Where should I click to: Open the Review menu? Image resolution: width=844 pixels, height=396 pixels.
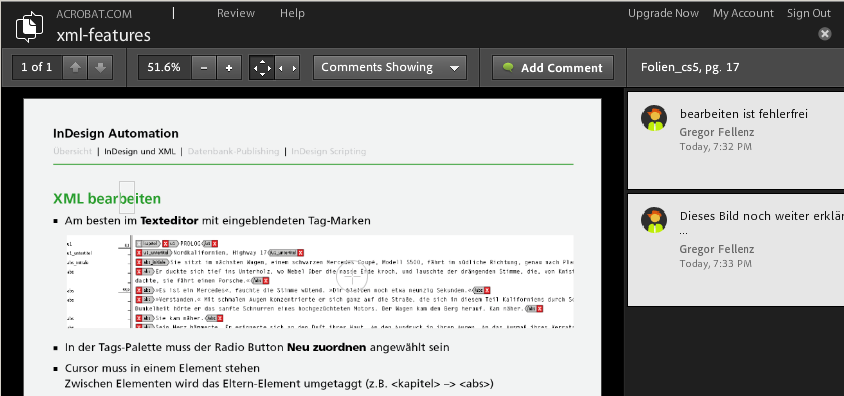[x=236, y=13]
